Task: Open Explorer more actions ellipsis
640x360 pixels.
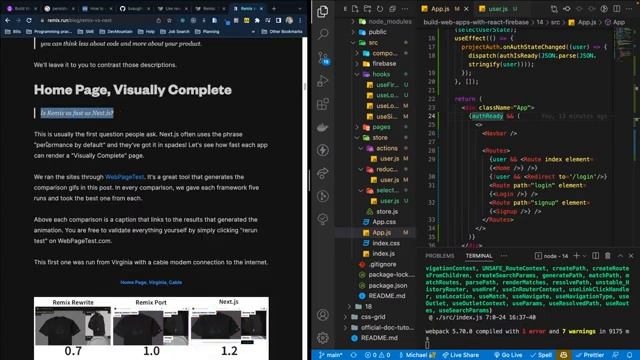Action: [405, 9]
